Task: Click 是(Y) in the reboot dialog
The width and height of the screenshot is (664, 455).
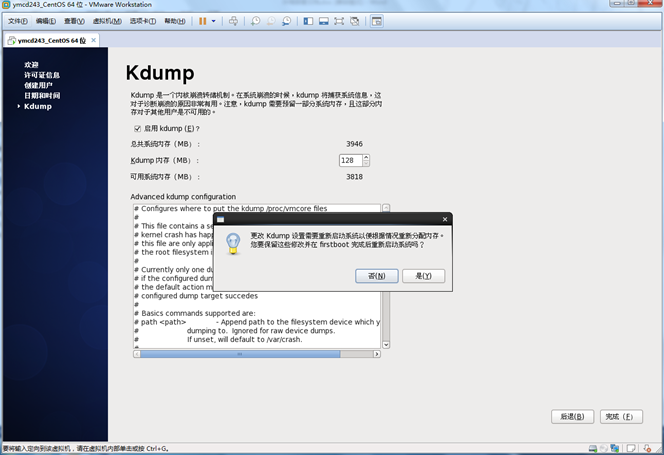Action: point(423,276)
